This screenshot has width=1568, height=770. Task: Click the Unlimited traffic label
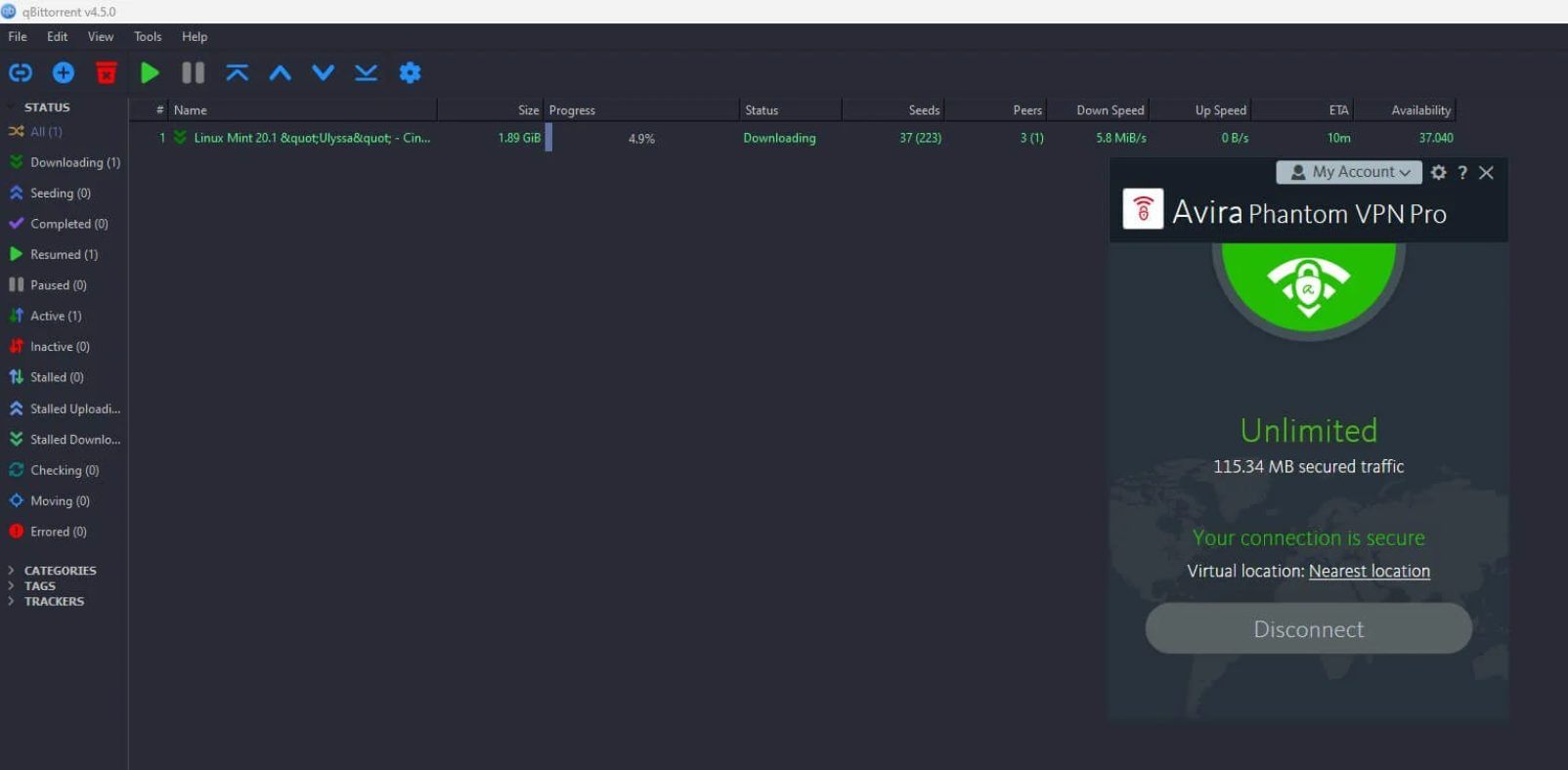pyautogui.click(x=1308, y=430)
